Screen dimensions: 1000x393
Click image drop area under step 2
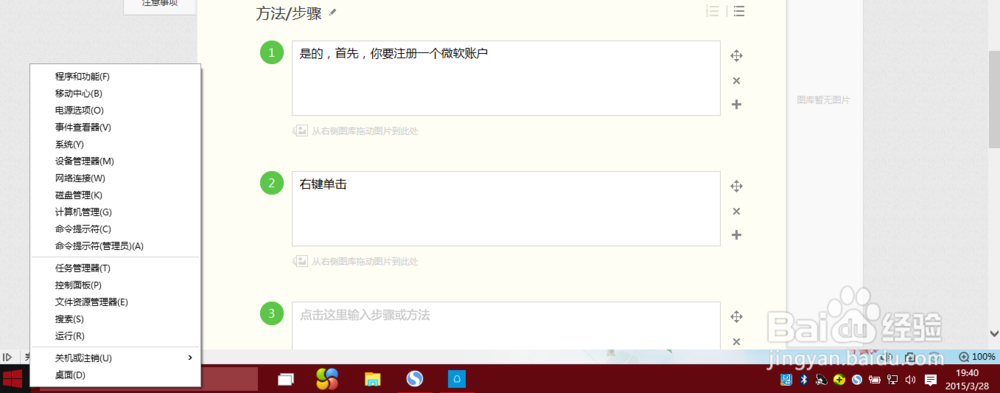(356, 261)
